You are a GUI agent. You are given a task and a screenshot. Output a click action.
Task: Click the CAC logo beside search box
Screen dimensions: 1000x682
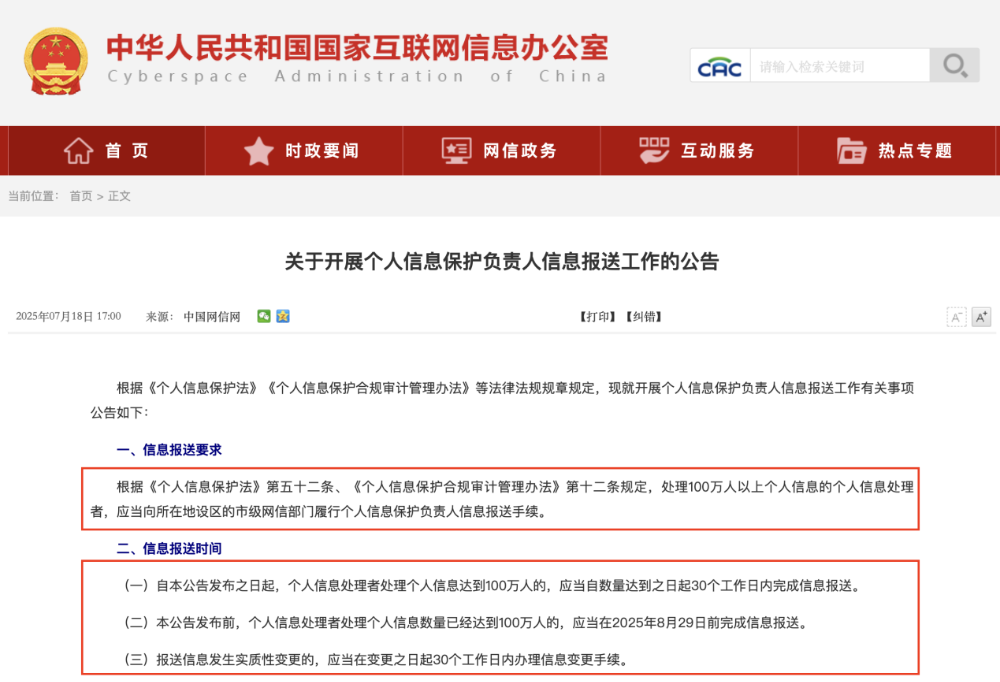[719, 66]
